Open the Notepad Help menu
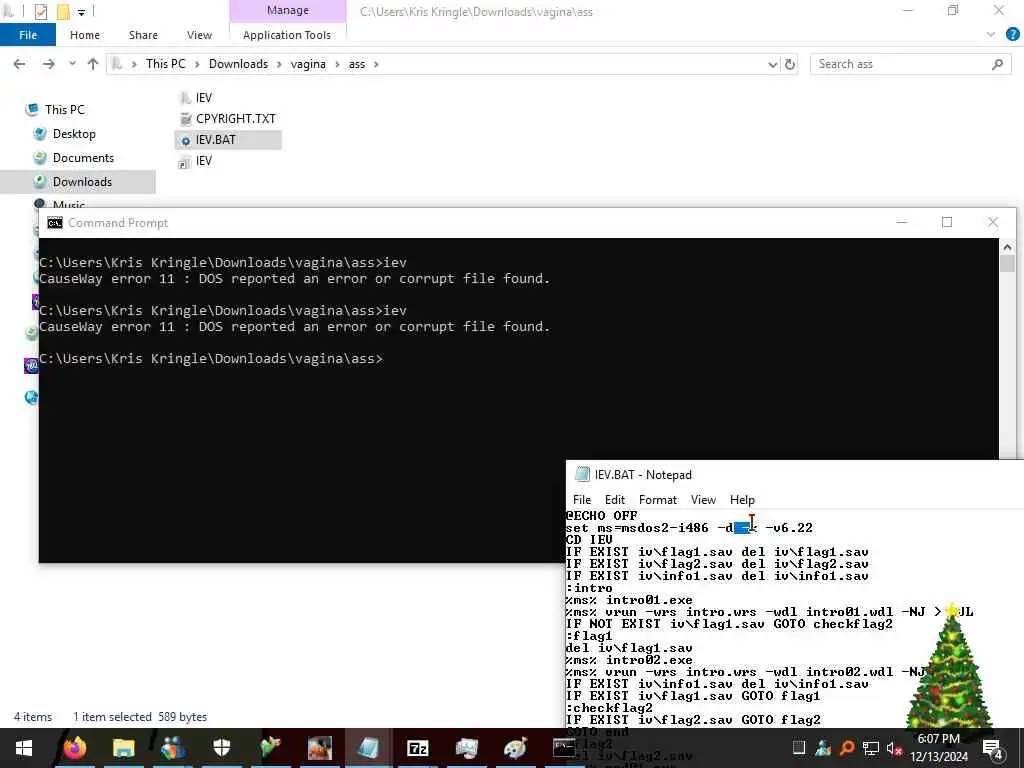 point(742,500)
